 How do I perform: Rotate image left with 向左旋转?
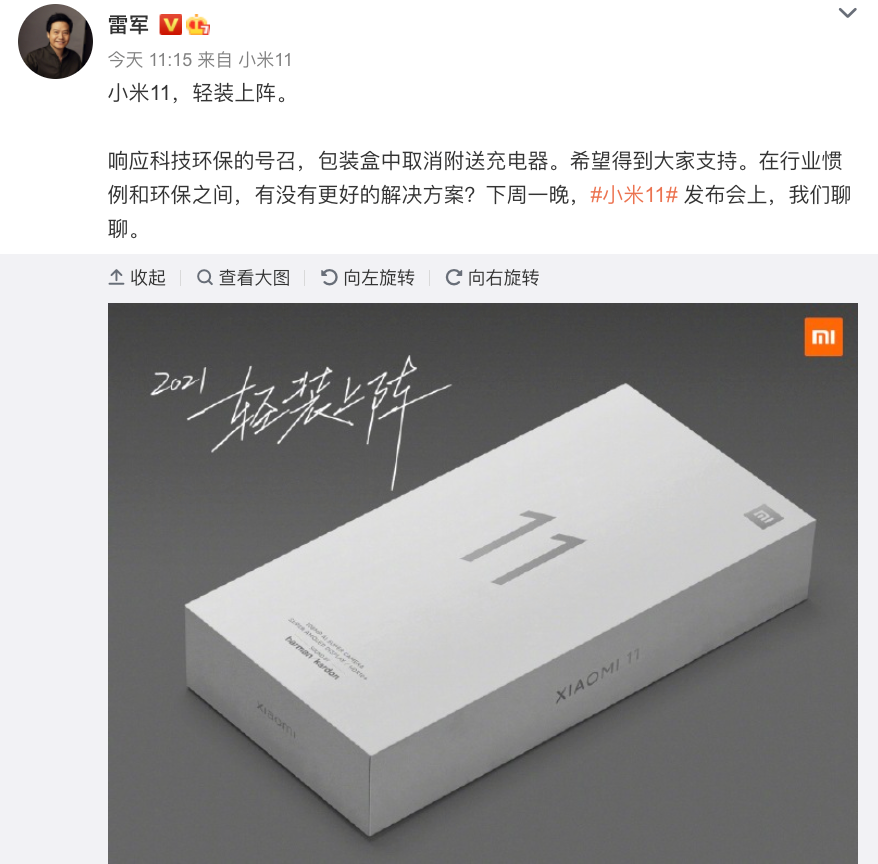(368, 278)
